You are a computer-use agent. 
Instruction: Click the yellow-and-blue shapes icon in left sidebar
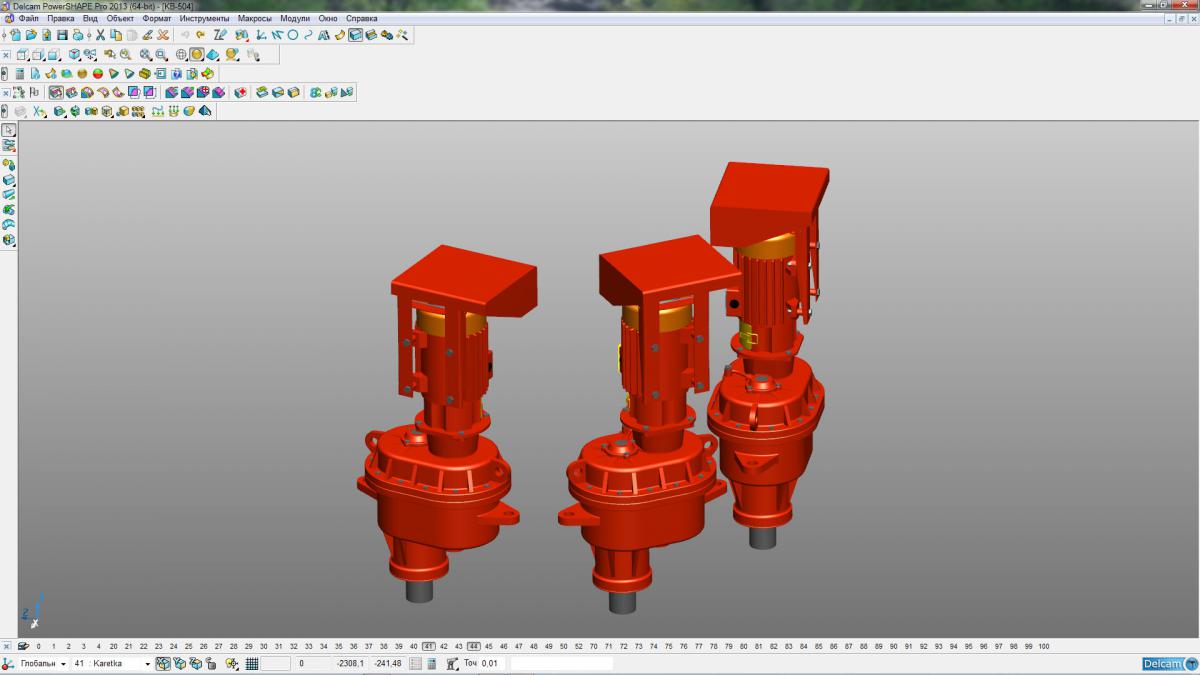(9, 163)
